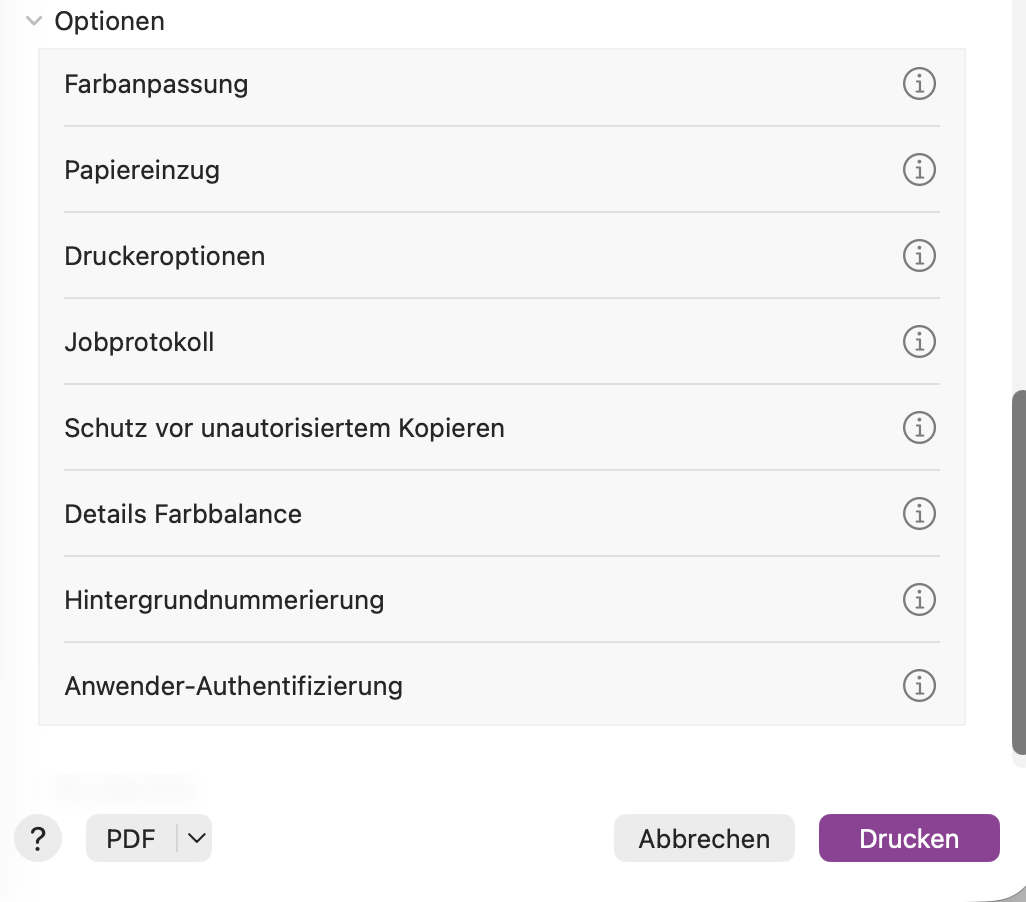Click the info icon next to Farbanpassung

[919, 84]
